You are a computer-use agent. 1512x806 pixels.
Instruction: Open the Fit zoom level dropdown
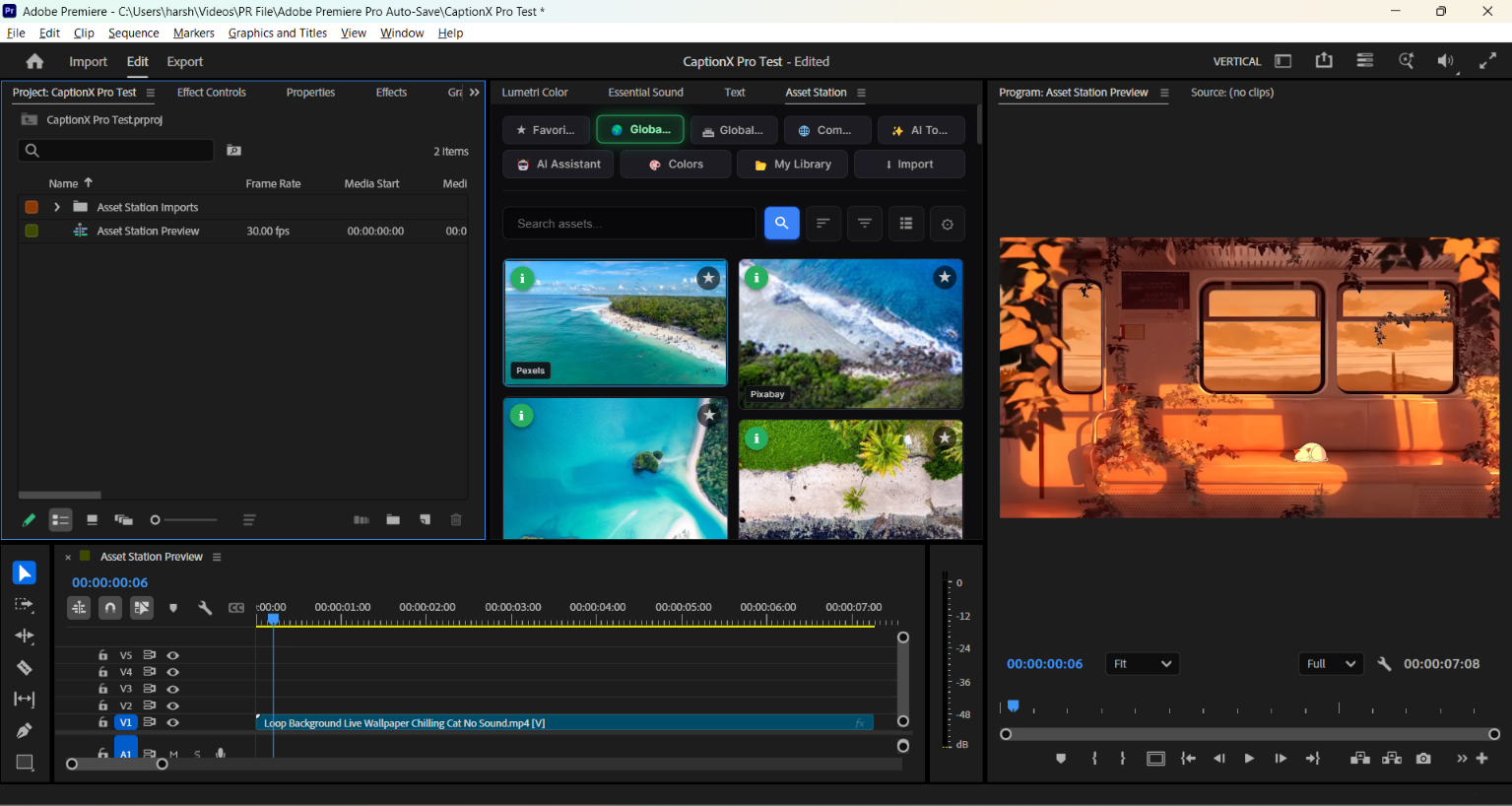[x=1143, y=664]
